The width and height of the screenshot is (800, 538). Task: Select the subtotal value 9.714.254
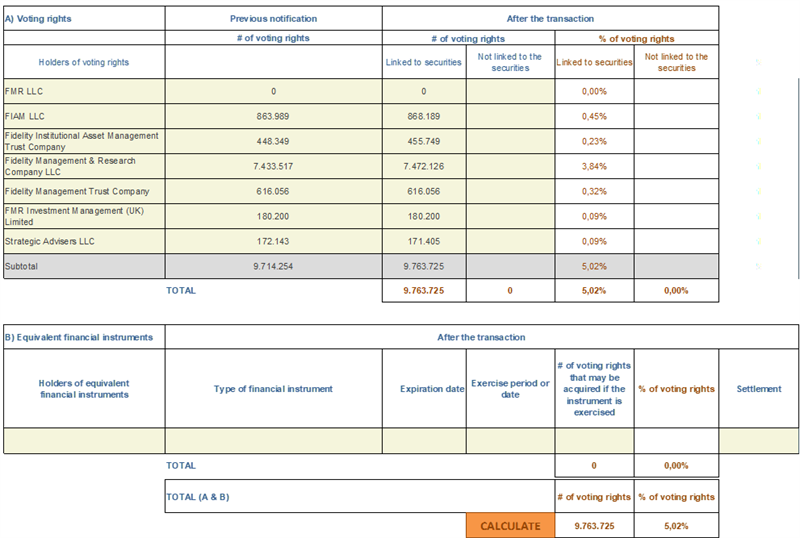273,267
